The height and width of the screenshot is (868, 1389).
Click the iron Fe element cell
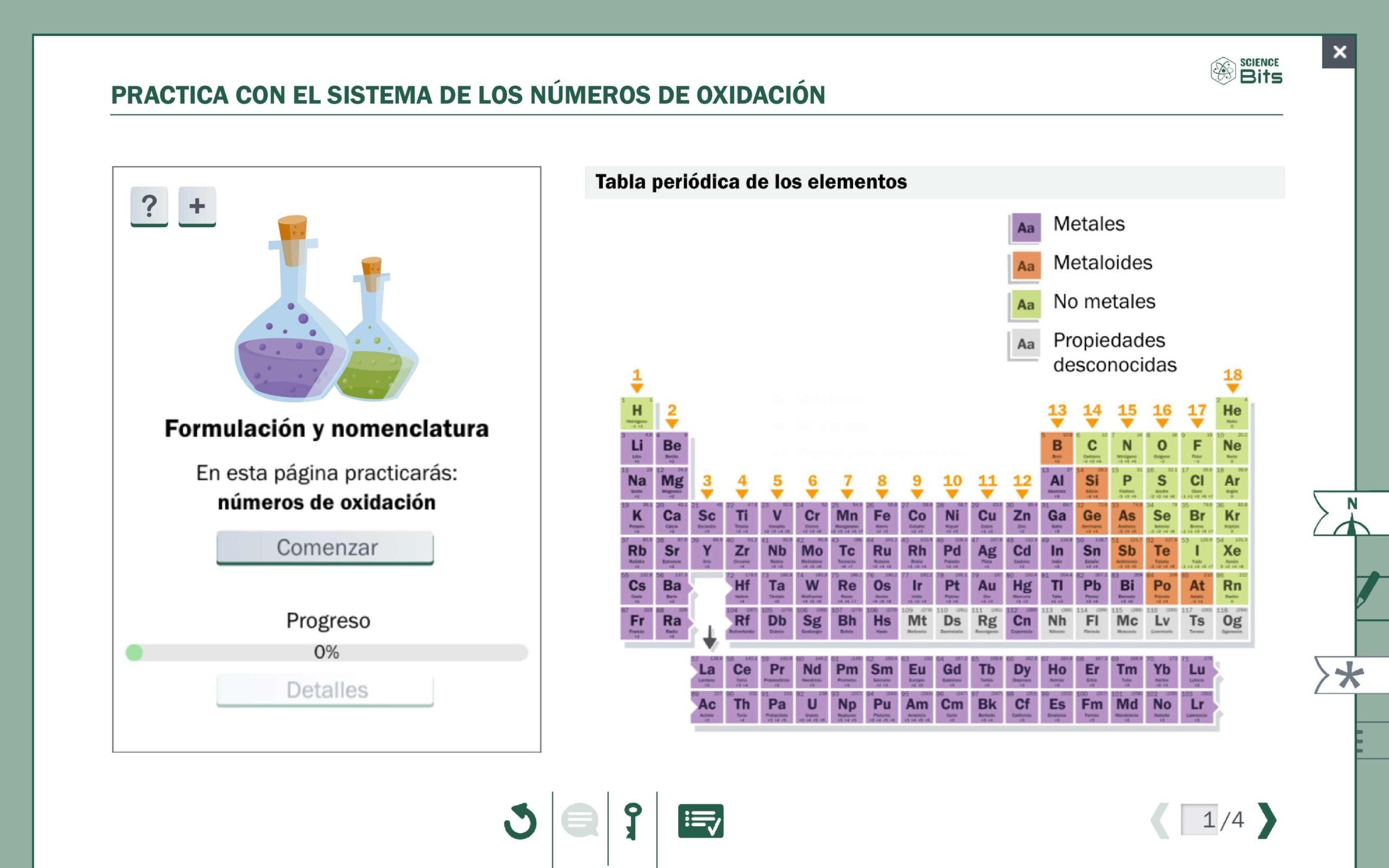(x=882, y=518)
